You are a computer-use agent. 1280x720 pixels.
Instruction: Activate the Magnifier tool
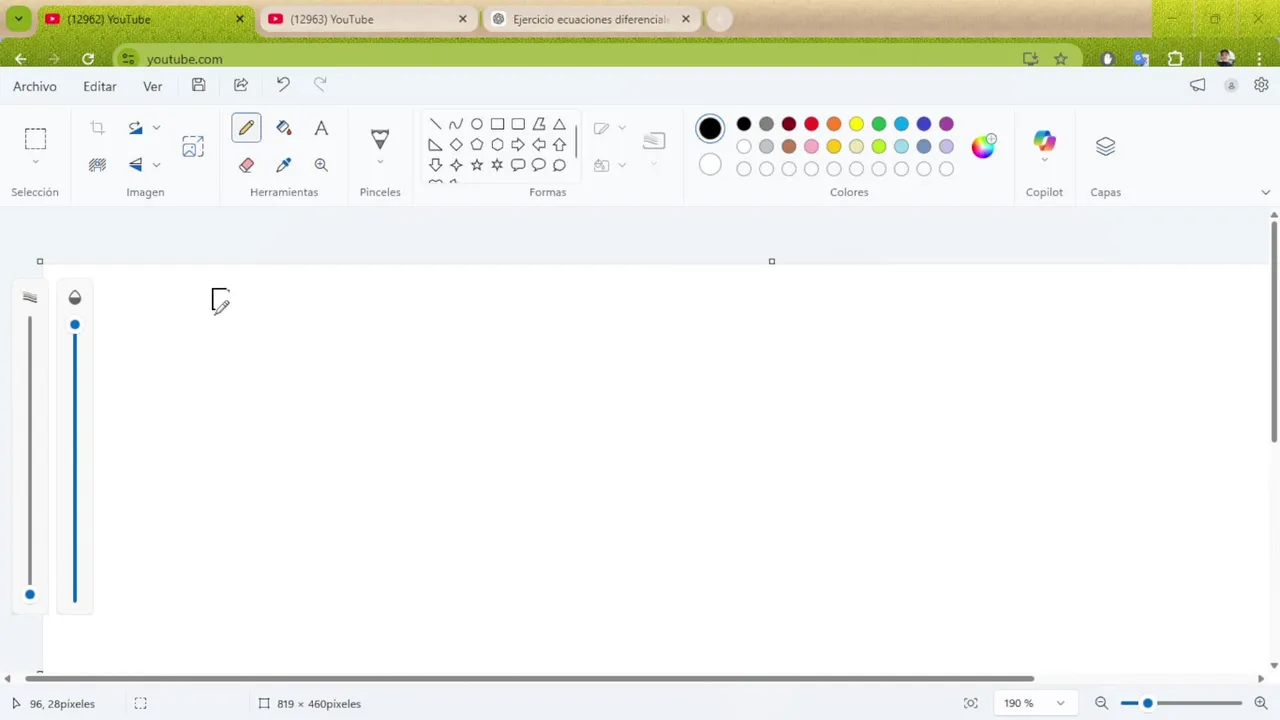click(321, 165)
